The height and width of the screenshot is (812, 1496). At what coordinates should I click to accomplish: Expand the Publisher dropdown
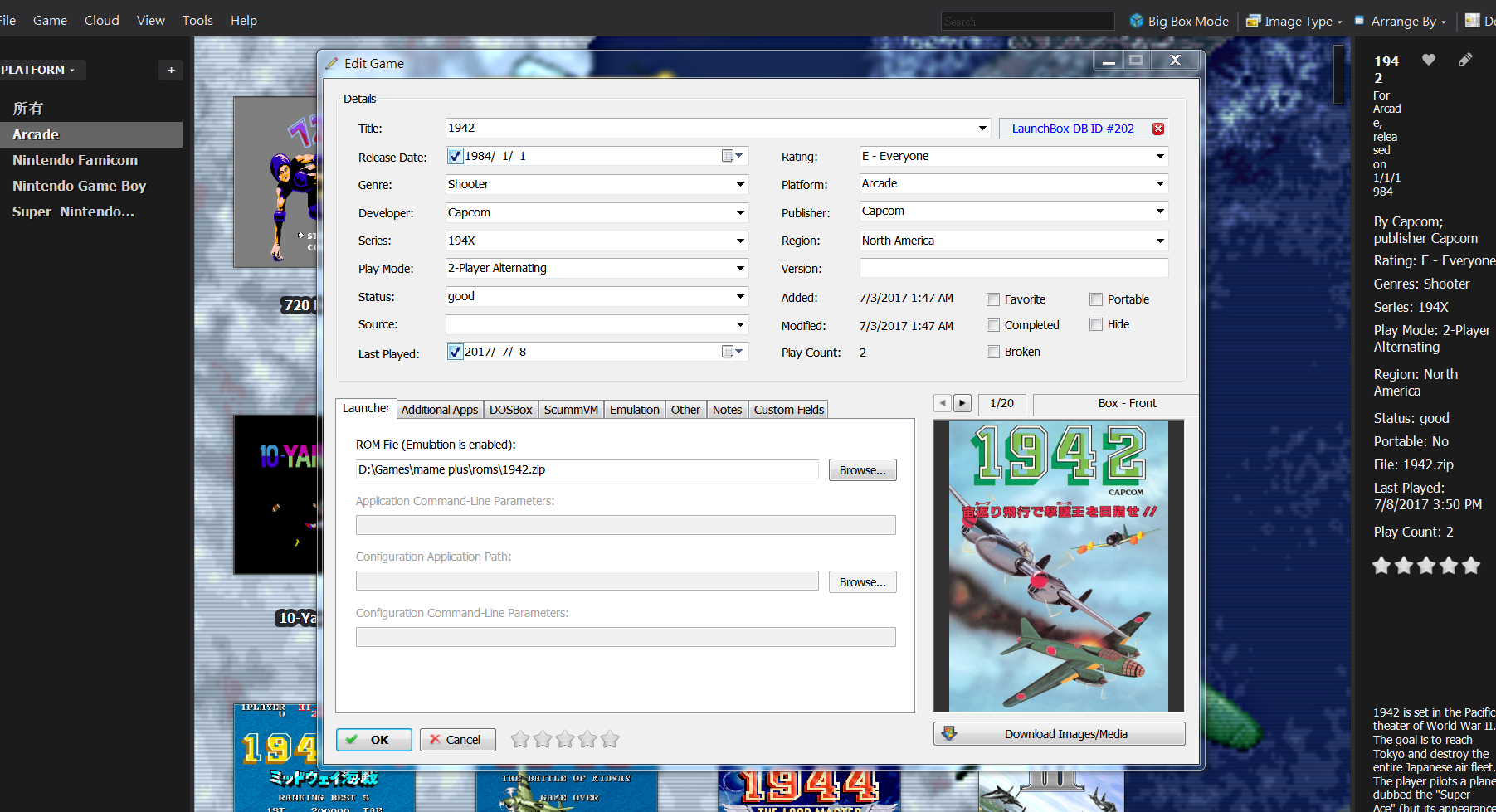[x=1160, y=211]
